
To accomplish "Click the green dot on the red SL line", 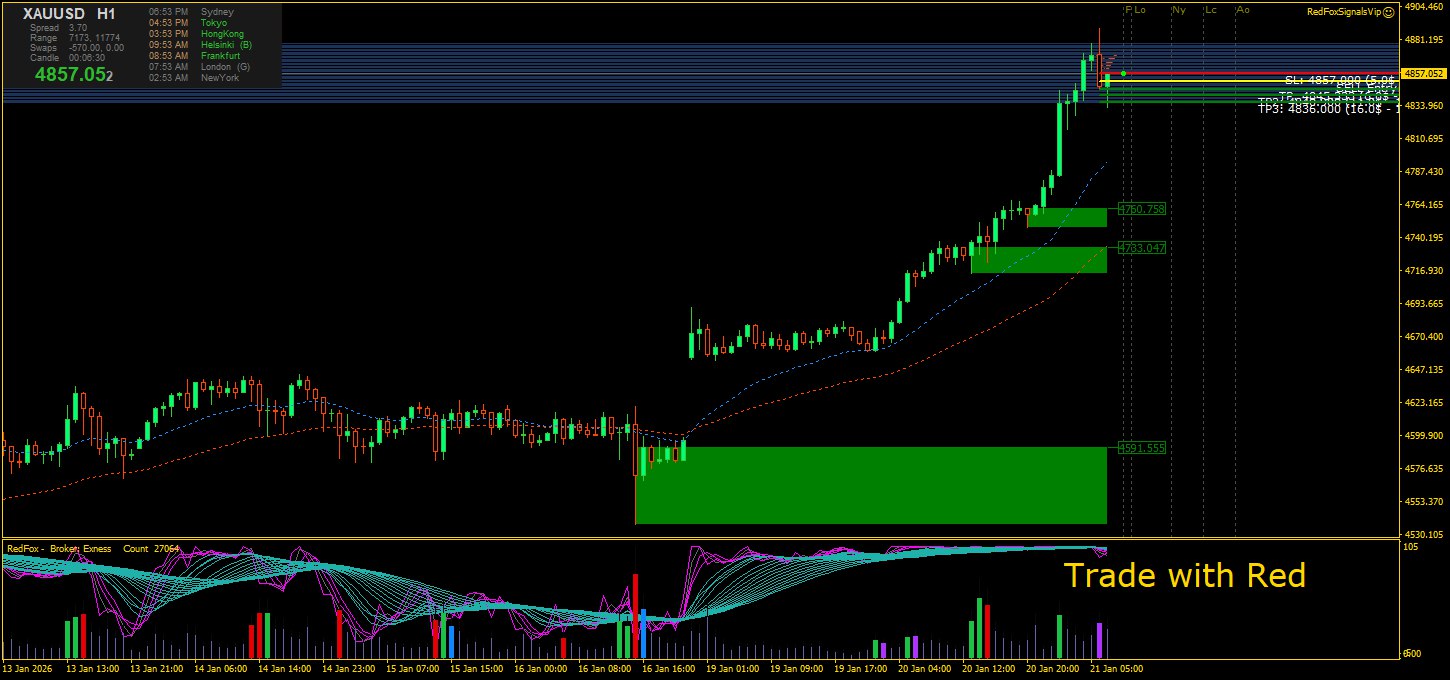I will tap(1124, 73).
